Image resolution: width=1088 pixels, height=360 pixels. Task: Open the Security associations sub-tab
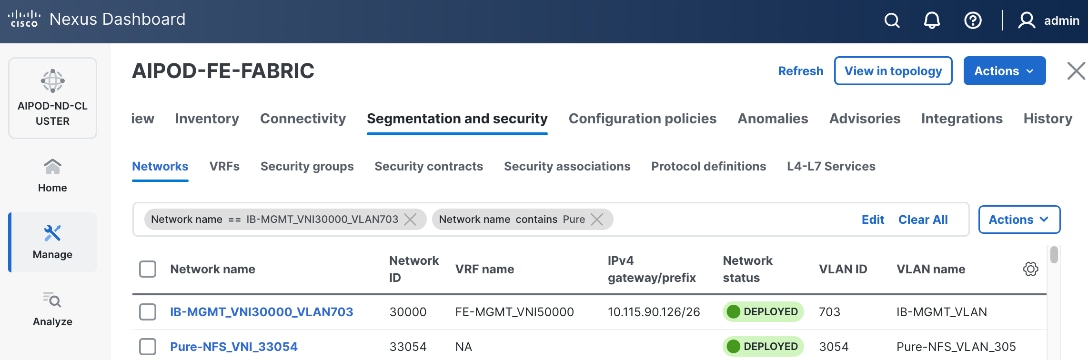pyautogui.click(x=567, y=166)
